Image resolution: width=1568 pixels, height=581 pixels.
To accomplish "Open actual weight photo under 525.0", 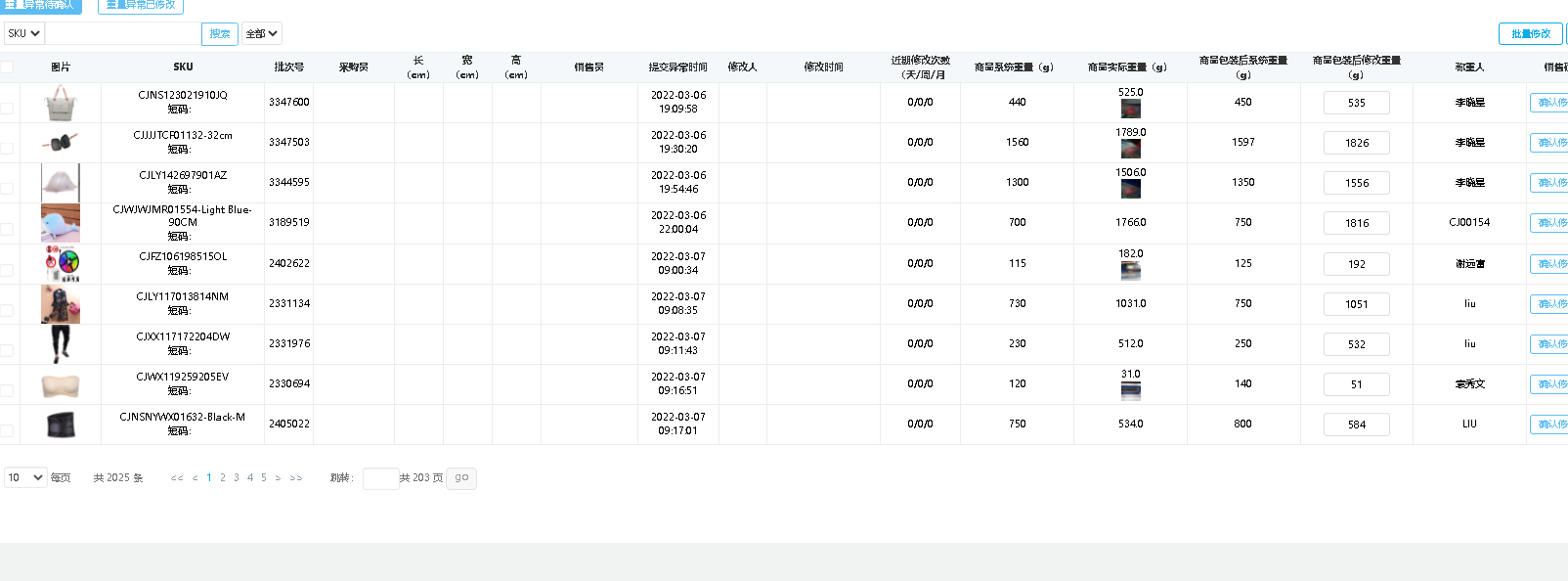I will point(1130,109).
